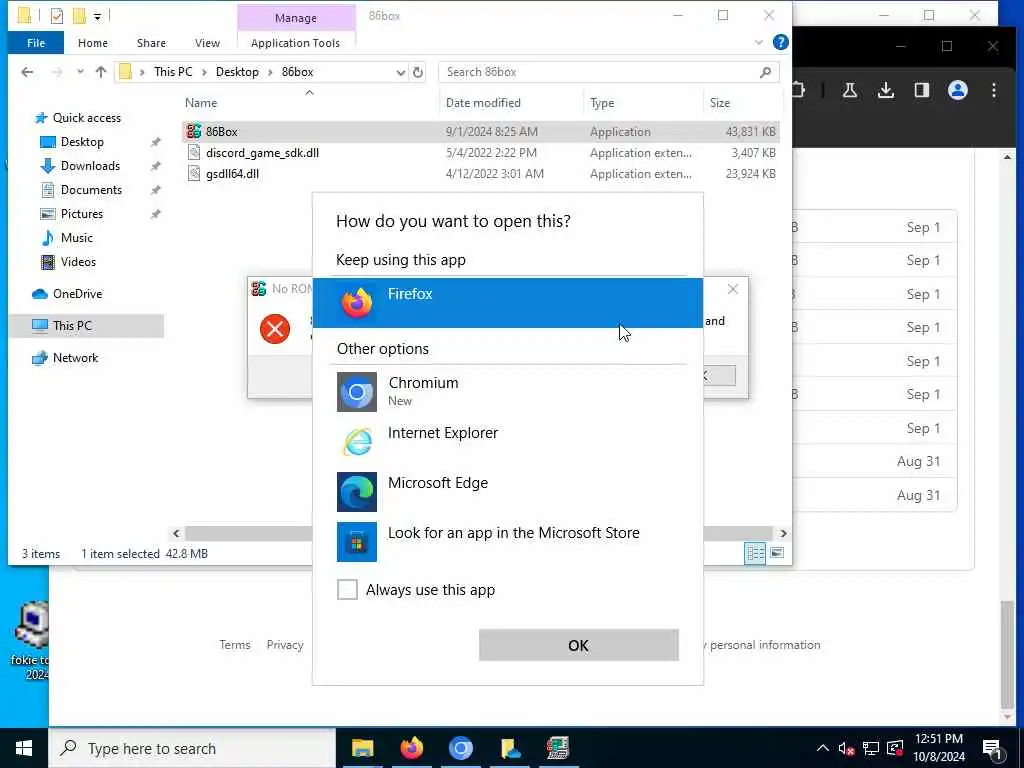Go up one folder level arrow
The width and height of the screenshot is (1024, 768).
click(101, 72)
